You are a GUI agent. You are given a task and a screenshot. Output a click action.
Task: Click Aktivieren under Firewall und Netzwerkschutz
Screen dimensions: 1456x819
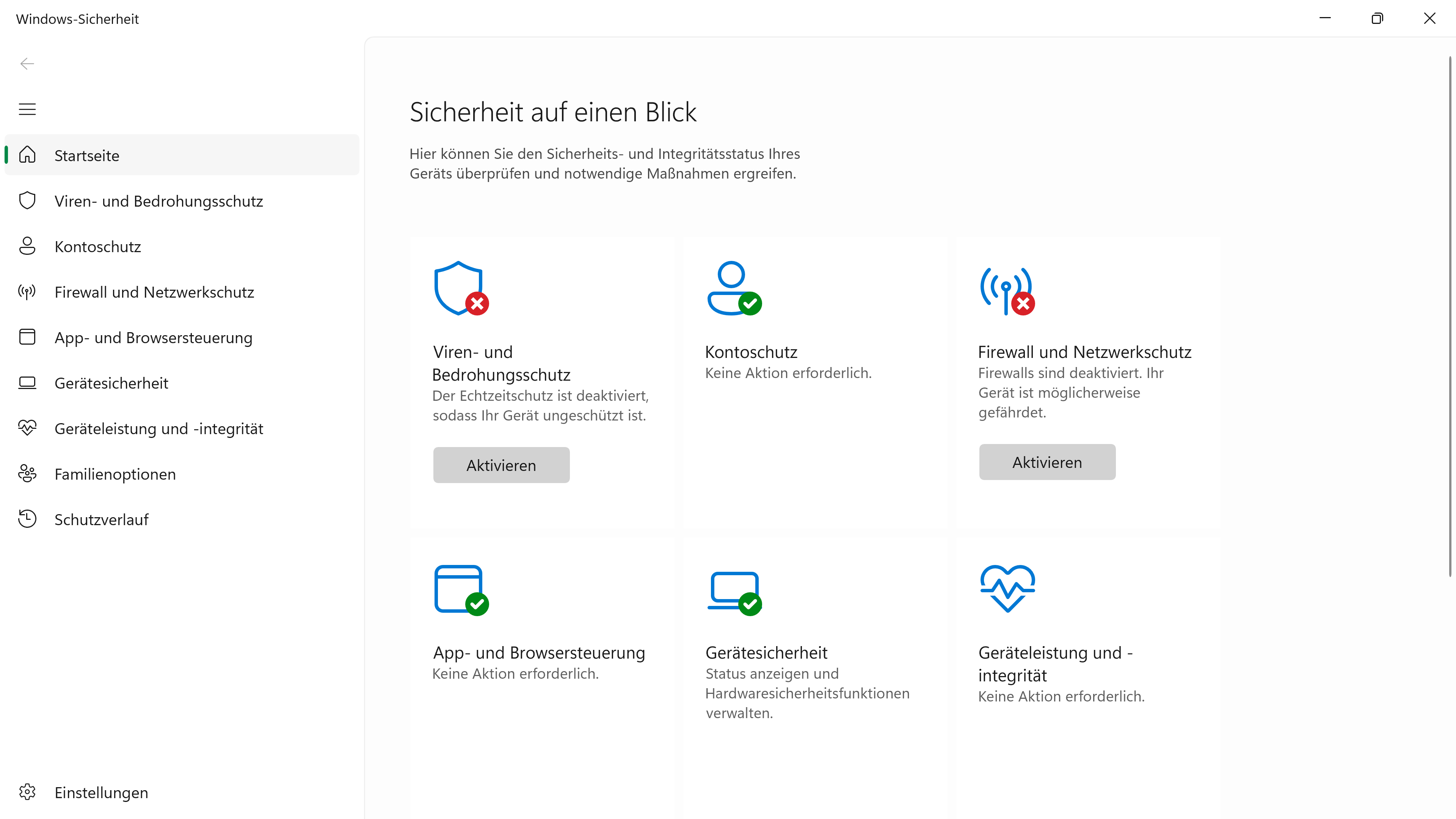click(x=1047, y=462)
